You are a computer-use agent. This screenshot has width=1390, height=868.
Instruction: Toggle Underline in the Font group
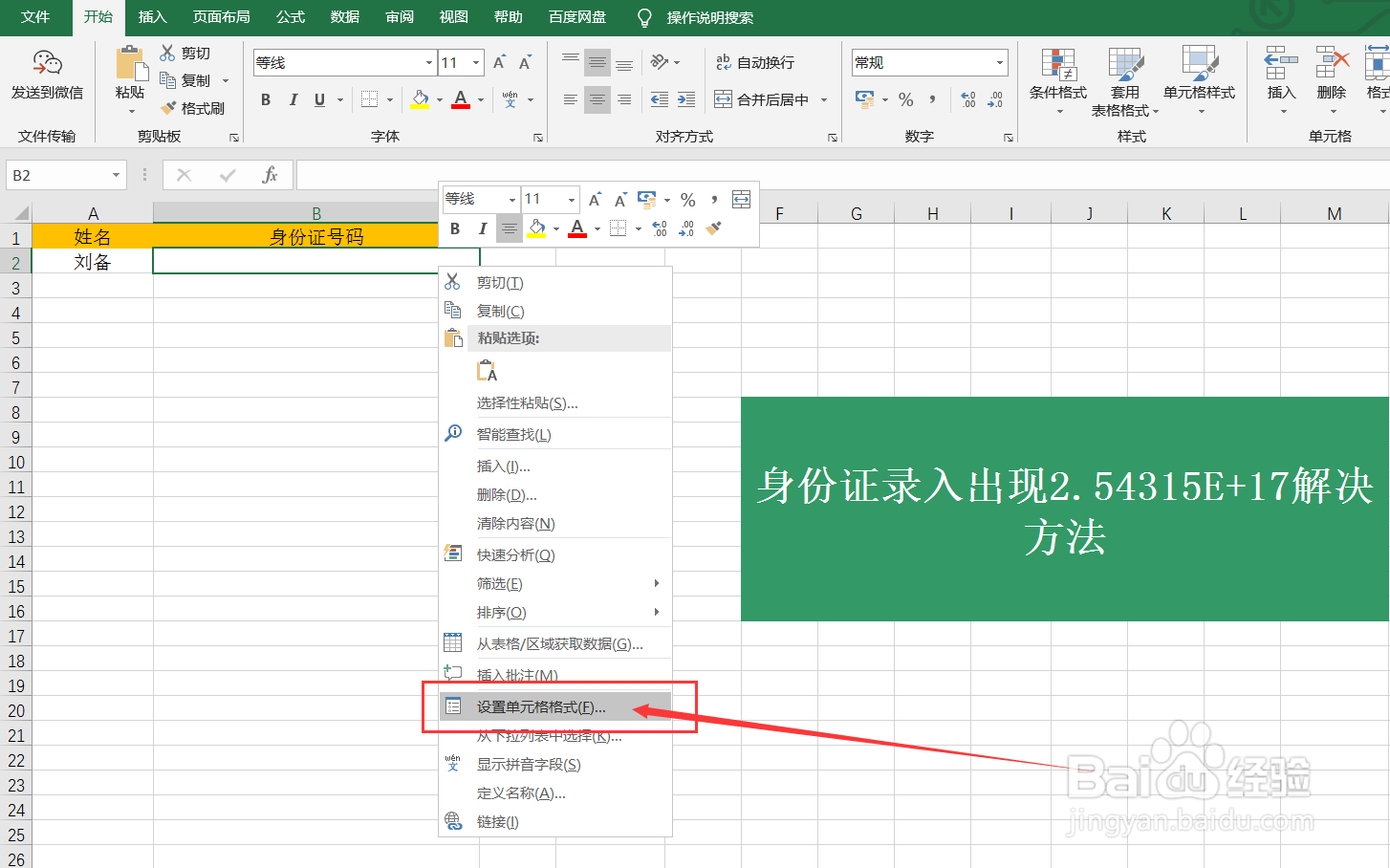[319, 99]
